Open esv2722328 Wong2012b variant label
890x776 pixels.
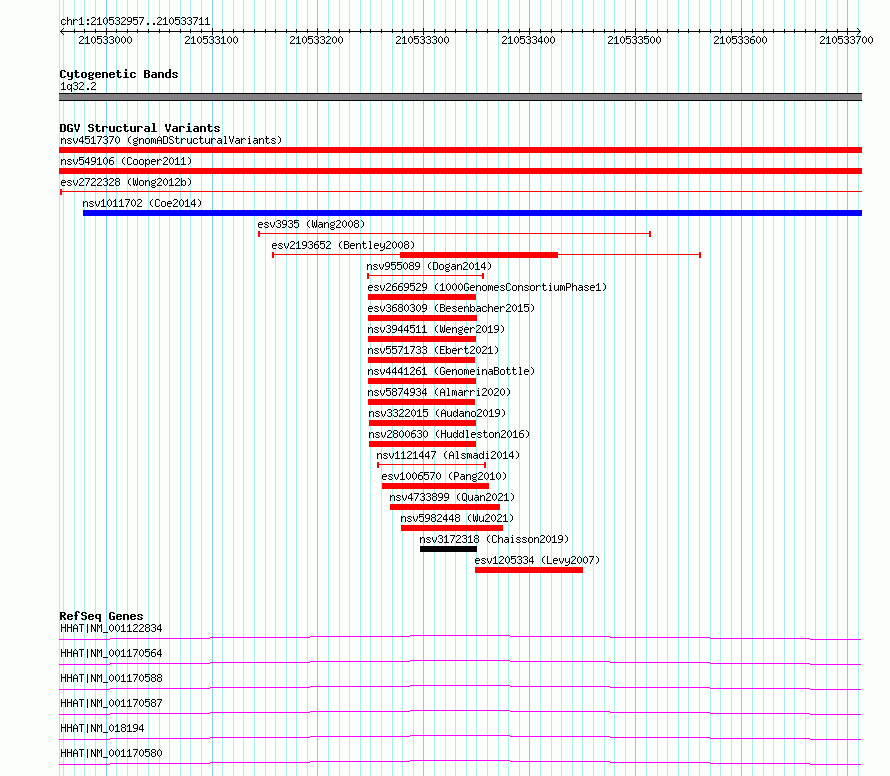tap(126, 182)
